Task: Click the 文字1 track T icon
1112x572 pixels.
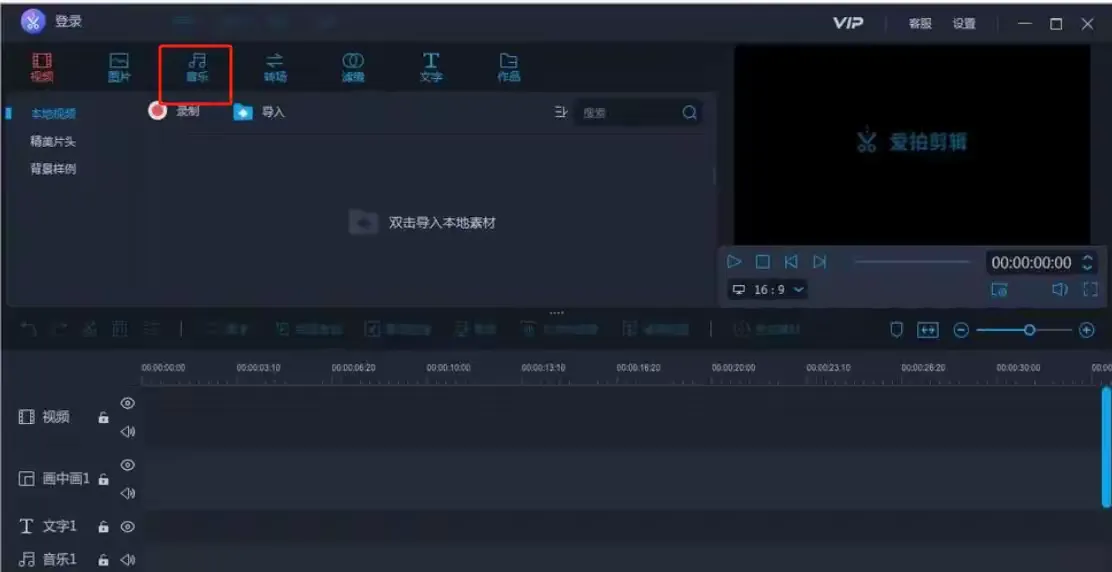Action: [26, 527]
